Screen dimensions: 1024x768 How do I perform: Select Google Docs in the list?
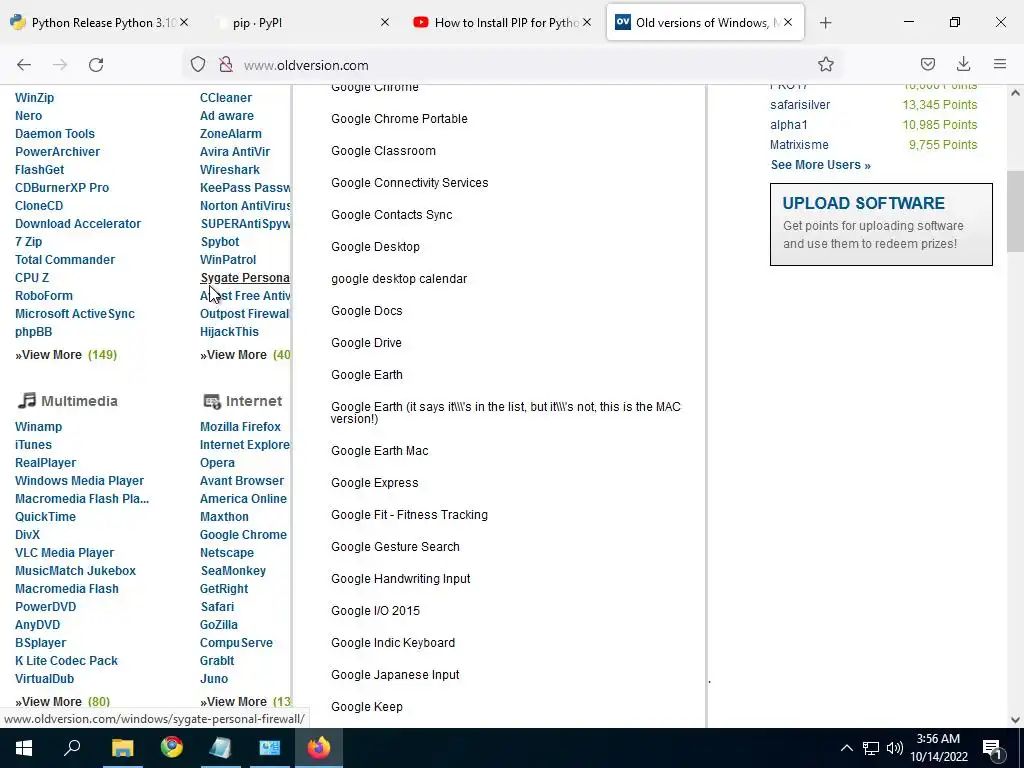pyautogui.click(x=366, y=311)
